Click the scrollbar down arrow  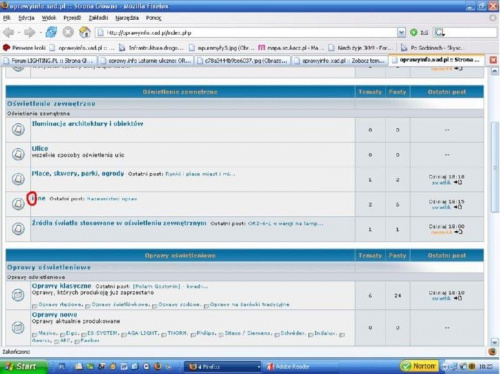pos(494,342)
